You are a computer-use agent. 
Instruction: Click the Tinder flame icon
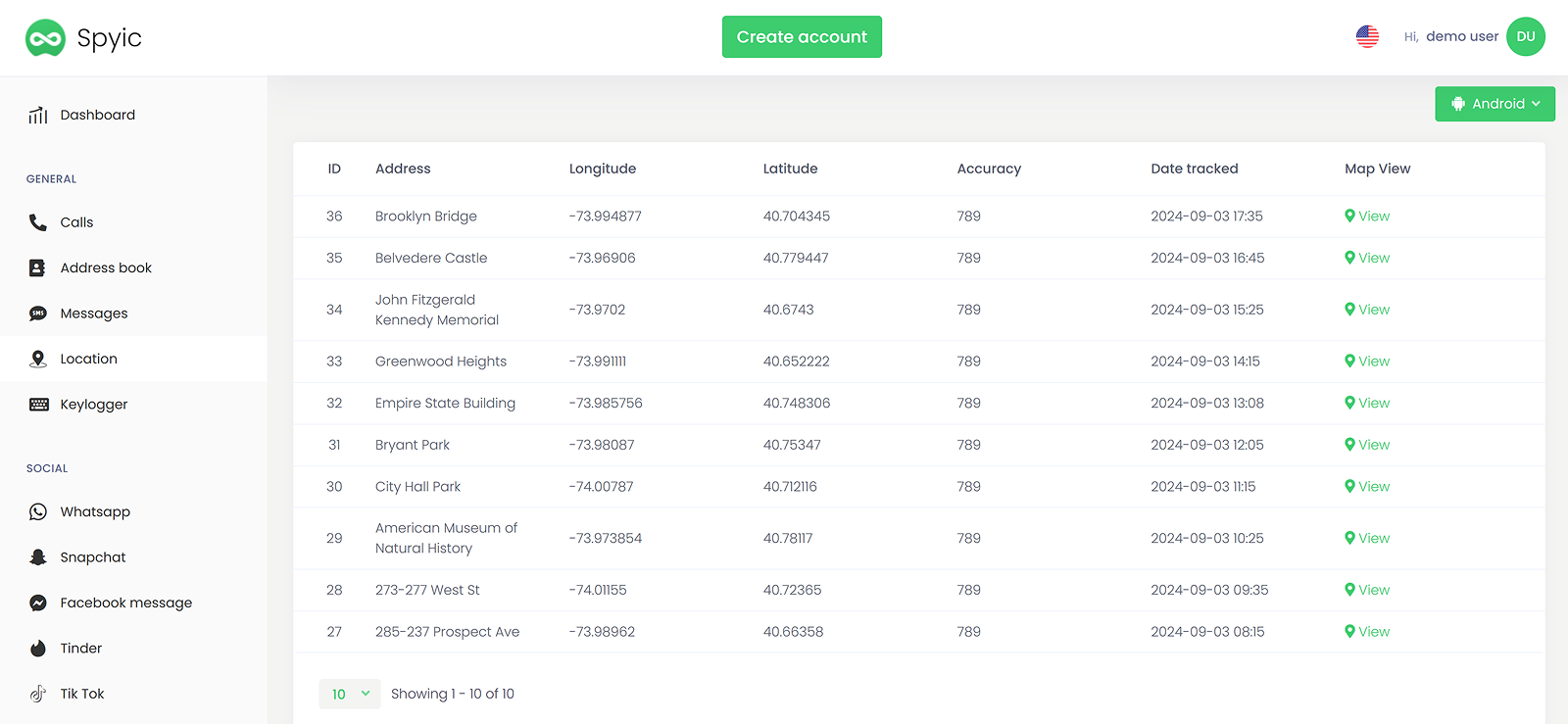pyautogui.click(x=38, y=648)
